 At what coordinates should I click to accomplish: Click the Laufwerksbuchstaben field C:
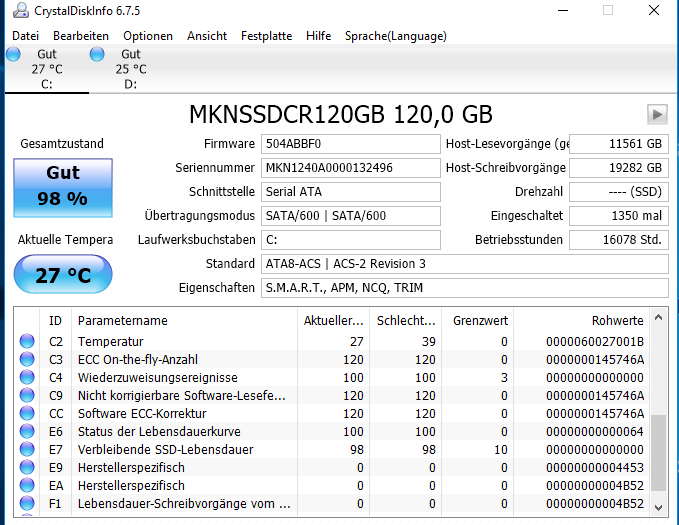coord(351,240)
